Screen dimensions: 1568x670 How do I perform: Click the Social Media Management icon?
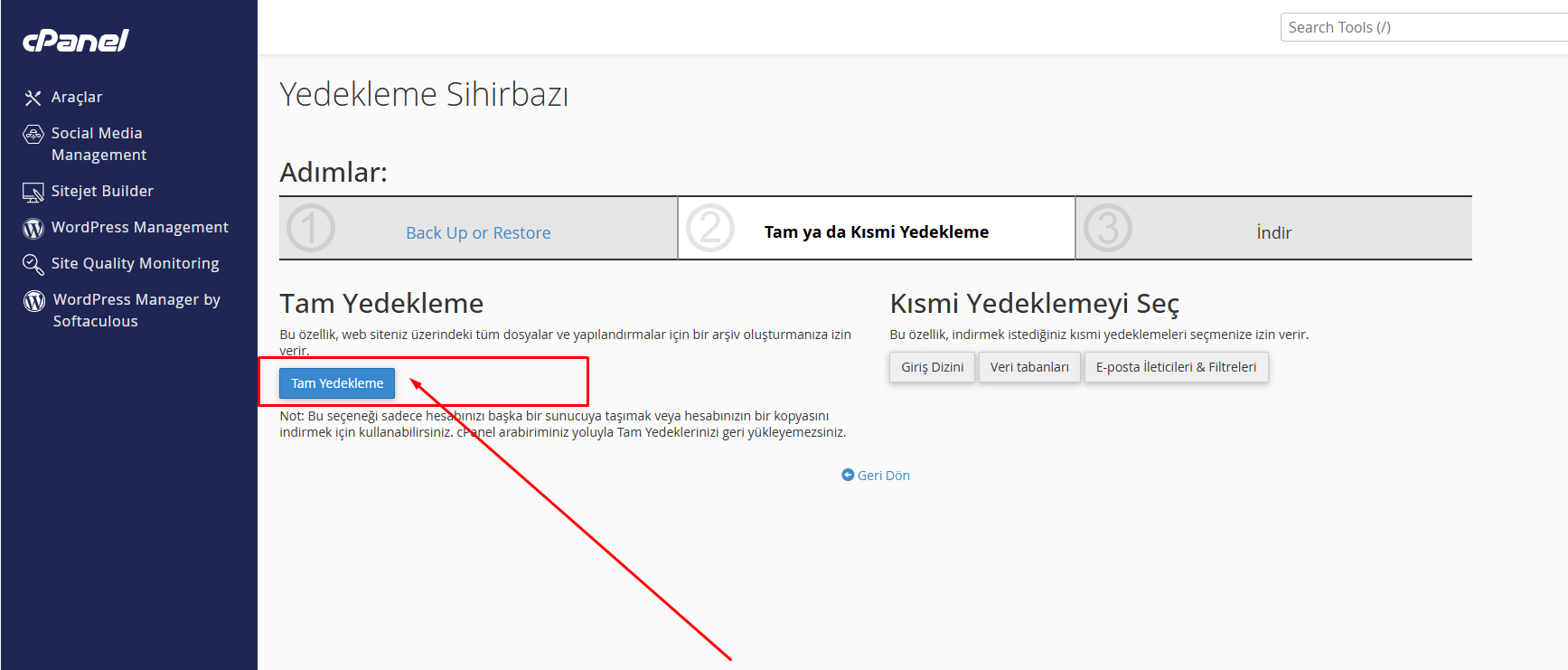coord(33,135)
